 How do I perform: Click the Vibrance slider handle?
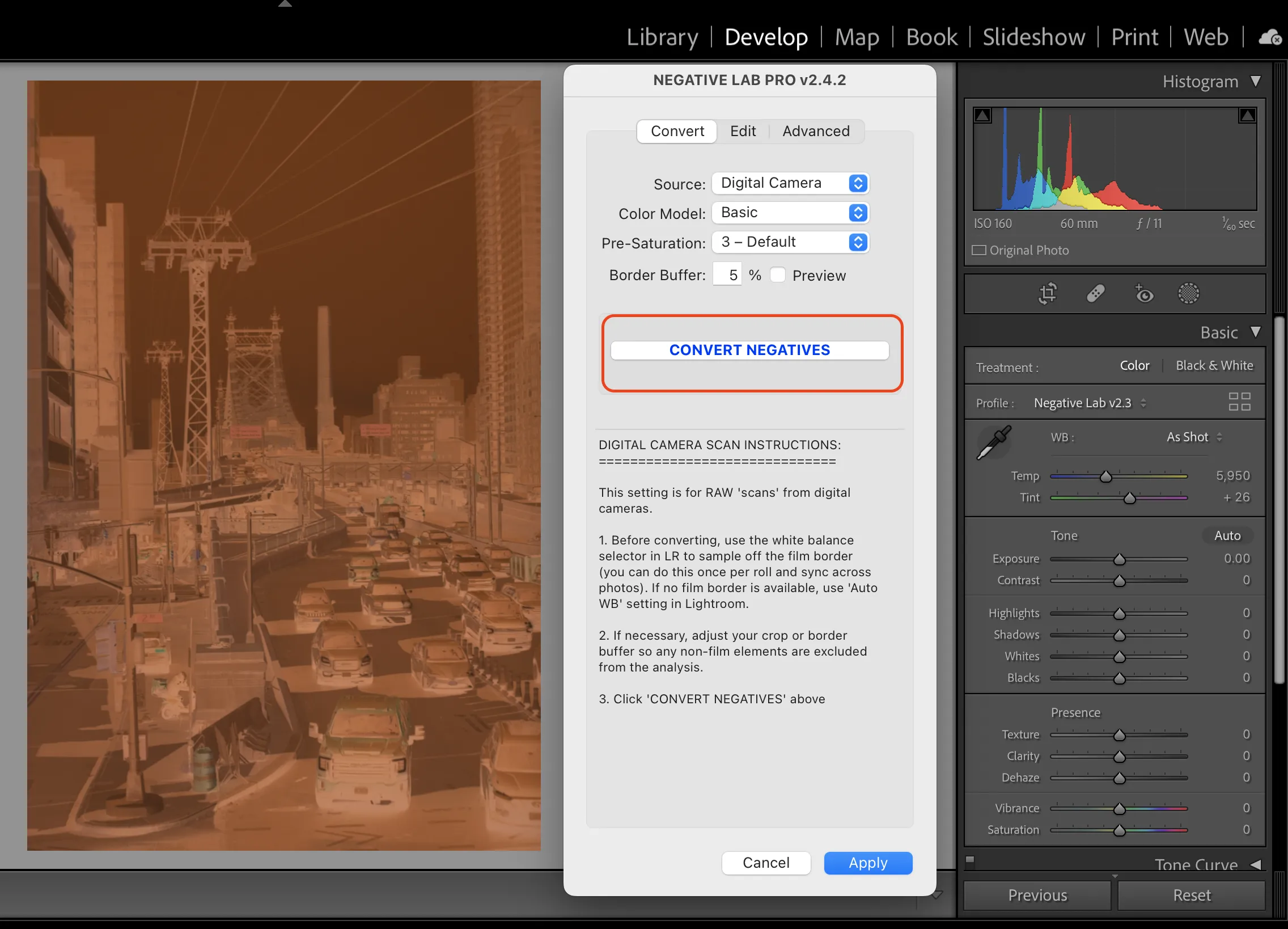[x=1119, y=809]
